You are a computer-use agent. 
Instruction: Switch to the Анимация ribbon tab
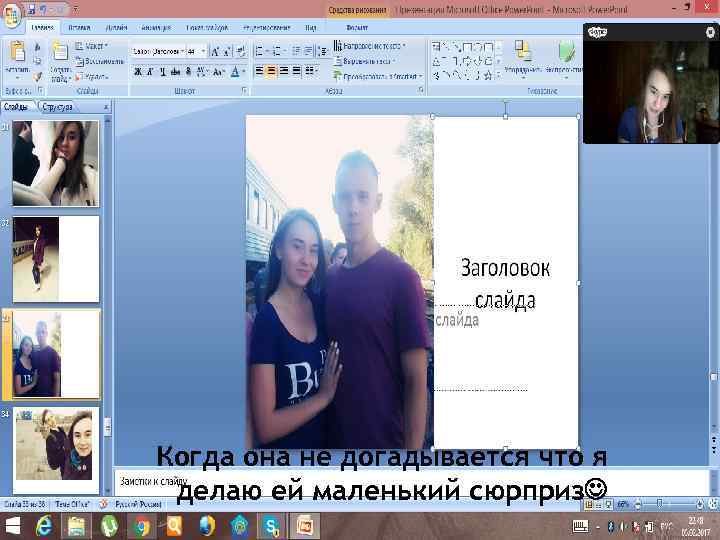(156, 28)
